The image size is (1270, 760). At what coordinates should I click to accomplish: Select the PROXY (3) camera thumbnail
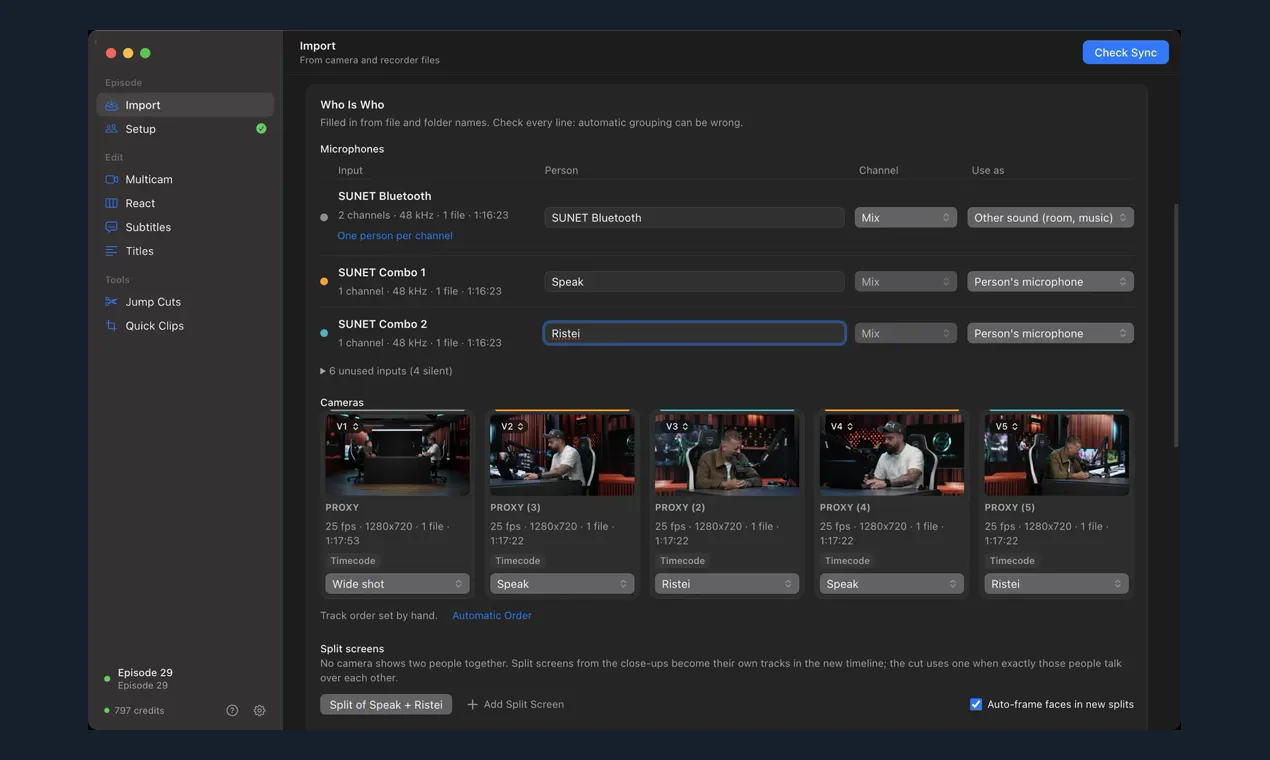562,455
